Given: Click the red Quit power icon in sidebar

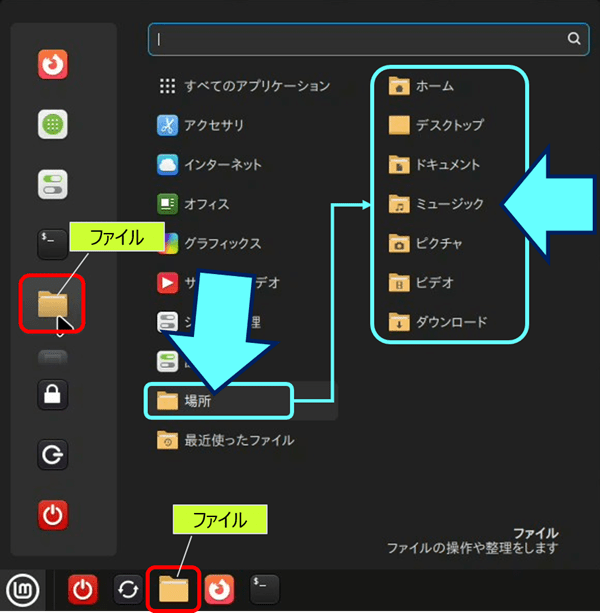Looking at the screenshot, I should pyautogui.click(x=53, y=515).
